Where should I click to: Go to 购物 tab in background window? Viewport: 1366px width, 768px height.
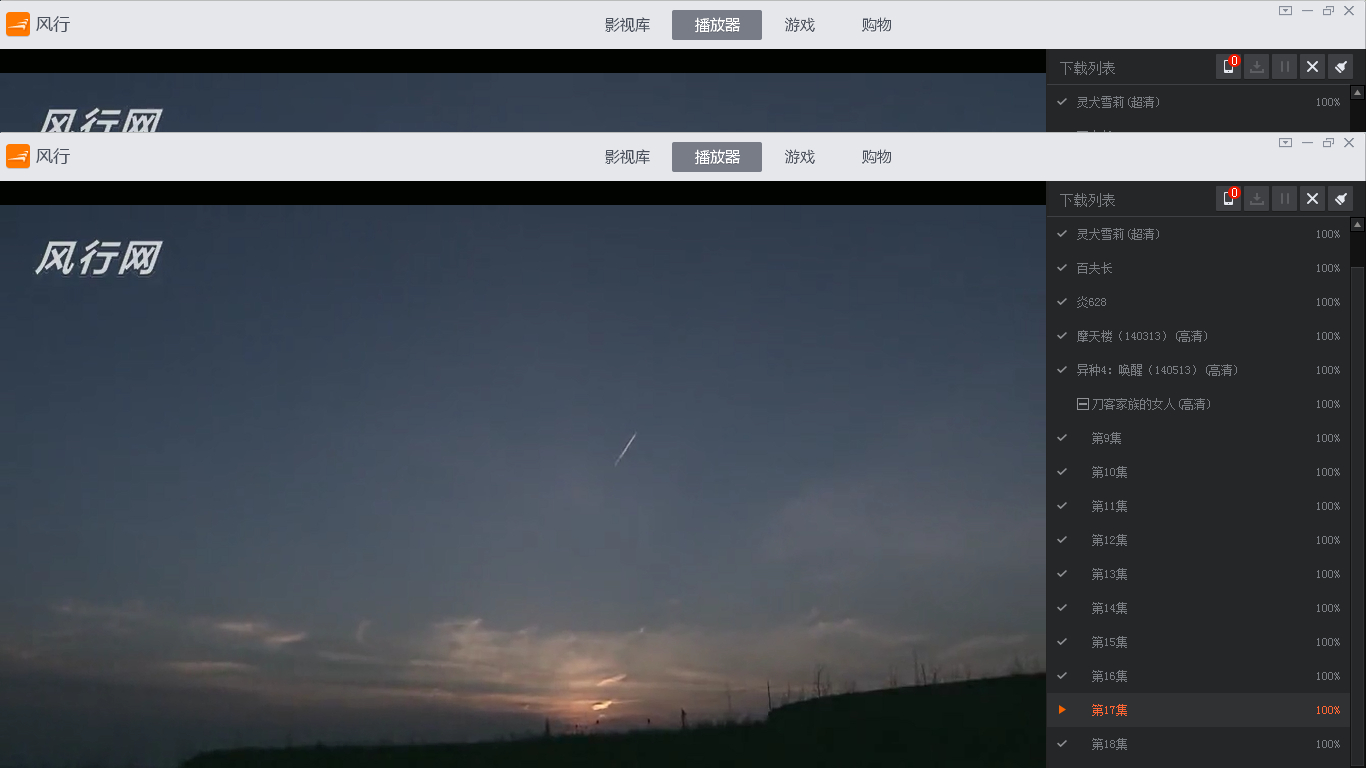[x=876, y=25]
